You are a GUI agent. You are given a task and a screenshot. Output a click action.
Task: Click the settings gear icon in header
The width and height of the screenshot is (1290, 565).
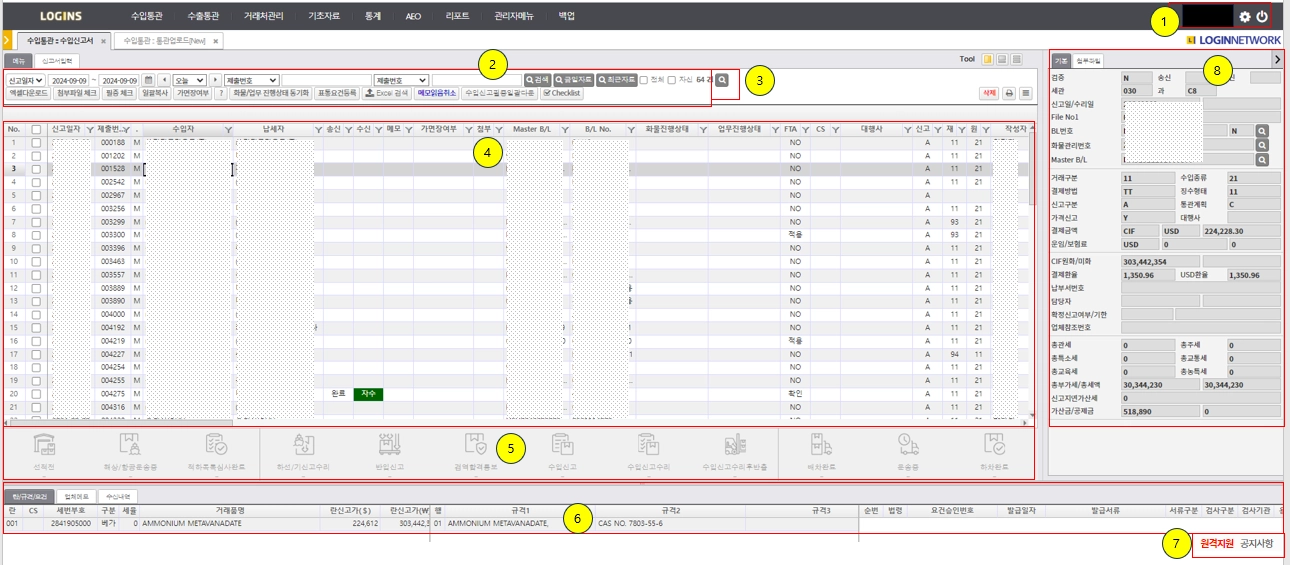tap(1245, 17)
